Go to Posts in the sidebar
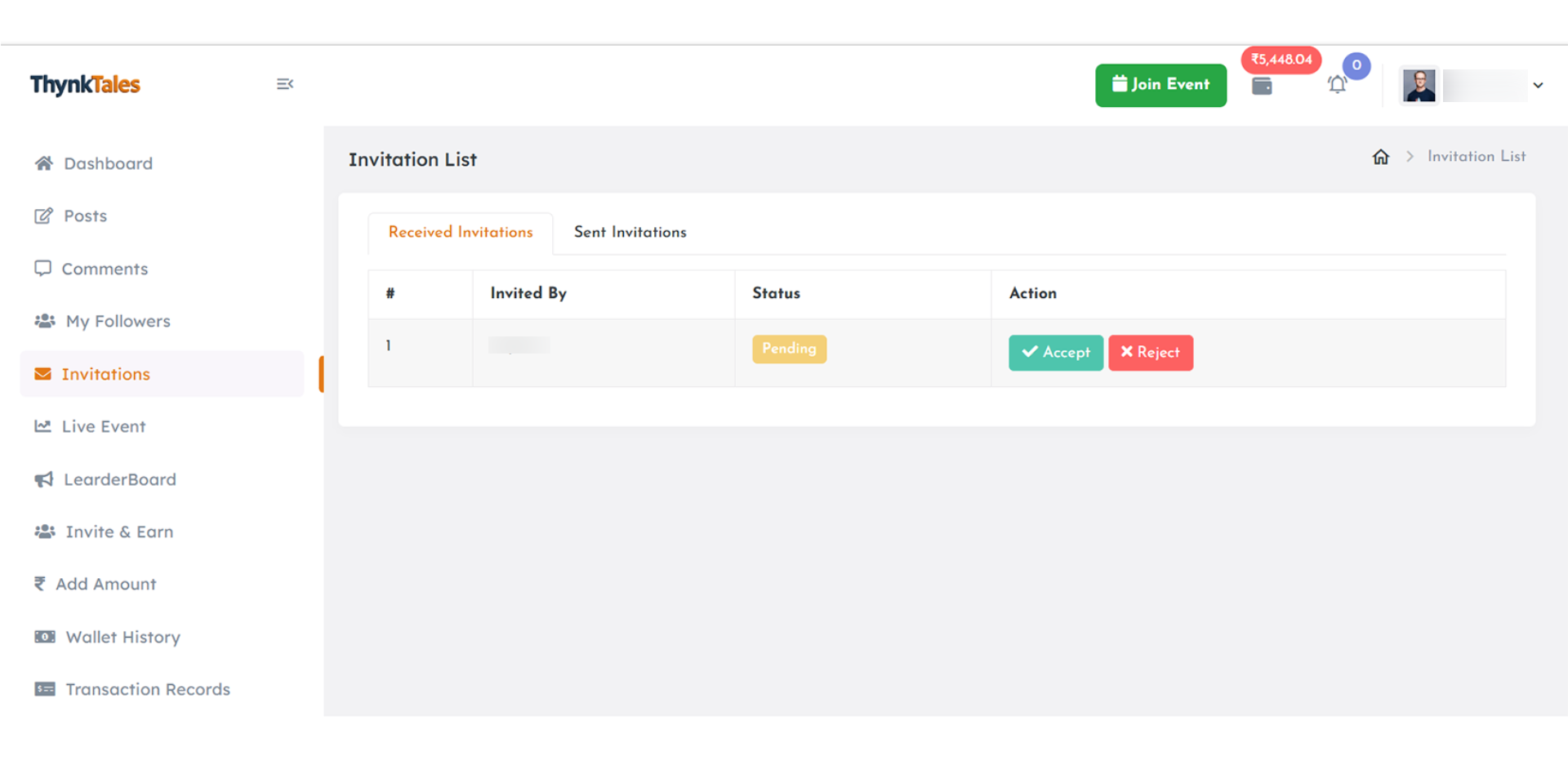Viewport: 1568px width, 761px height. 85,216
